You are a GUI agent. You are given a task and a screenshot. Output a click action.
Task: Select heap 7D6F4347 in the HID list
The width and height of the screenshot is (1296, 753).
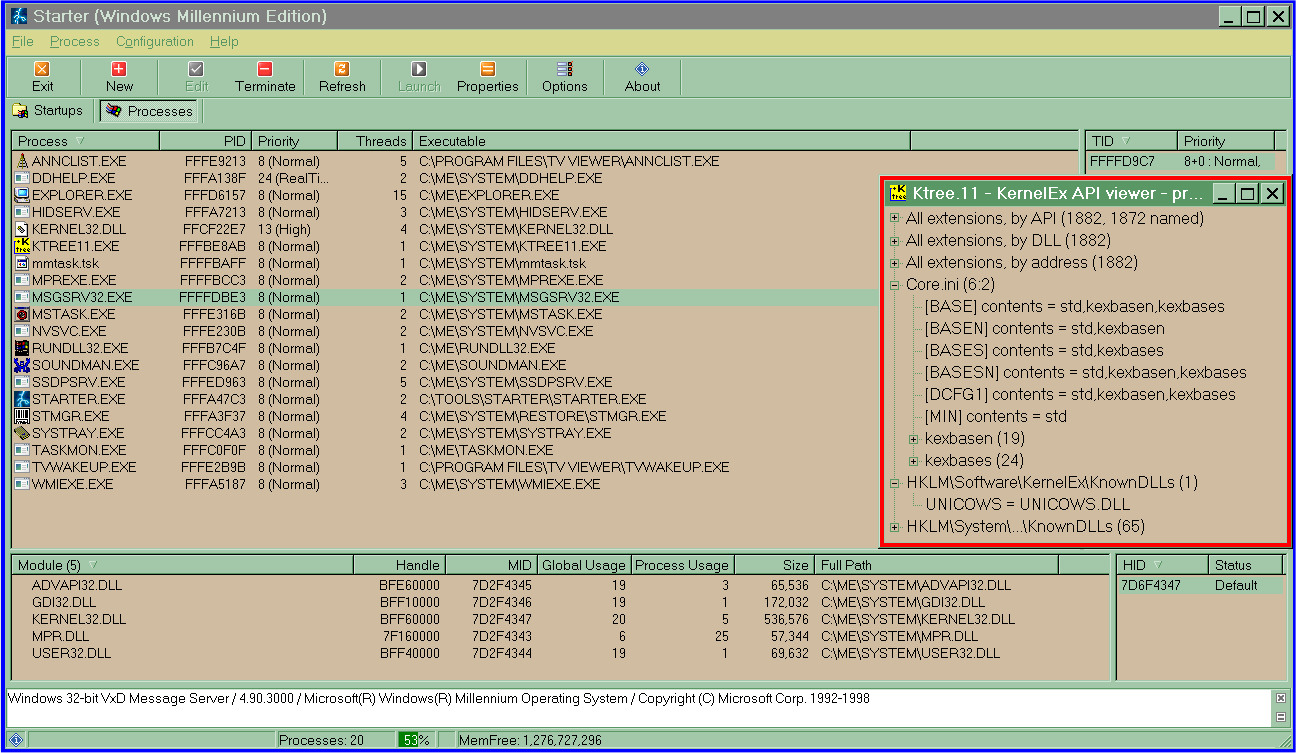pyautogui.click(x=1199, y=585)
